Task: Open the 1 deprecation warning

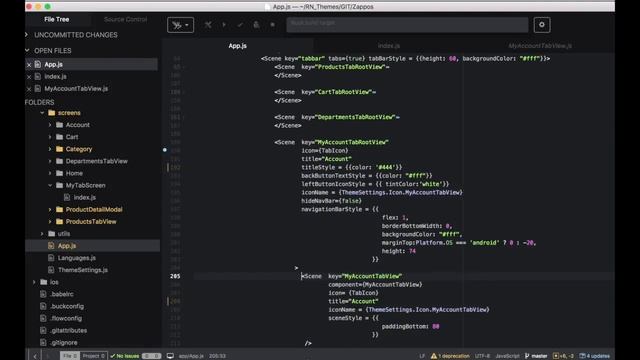Action: 450,356
